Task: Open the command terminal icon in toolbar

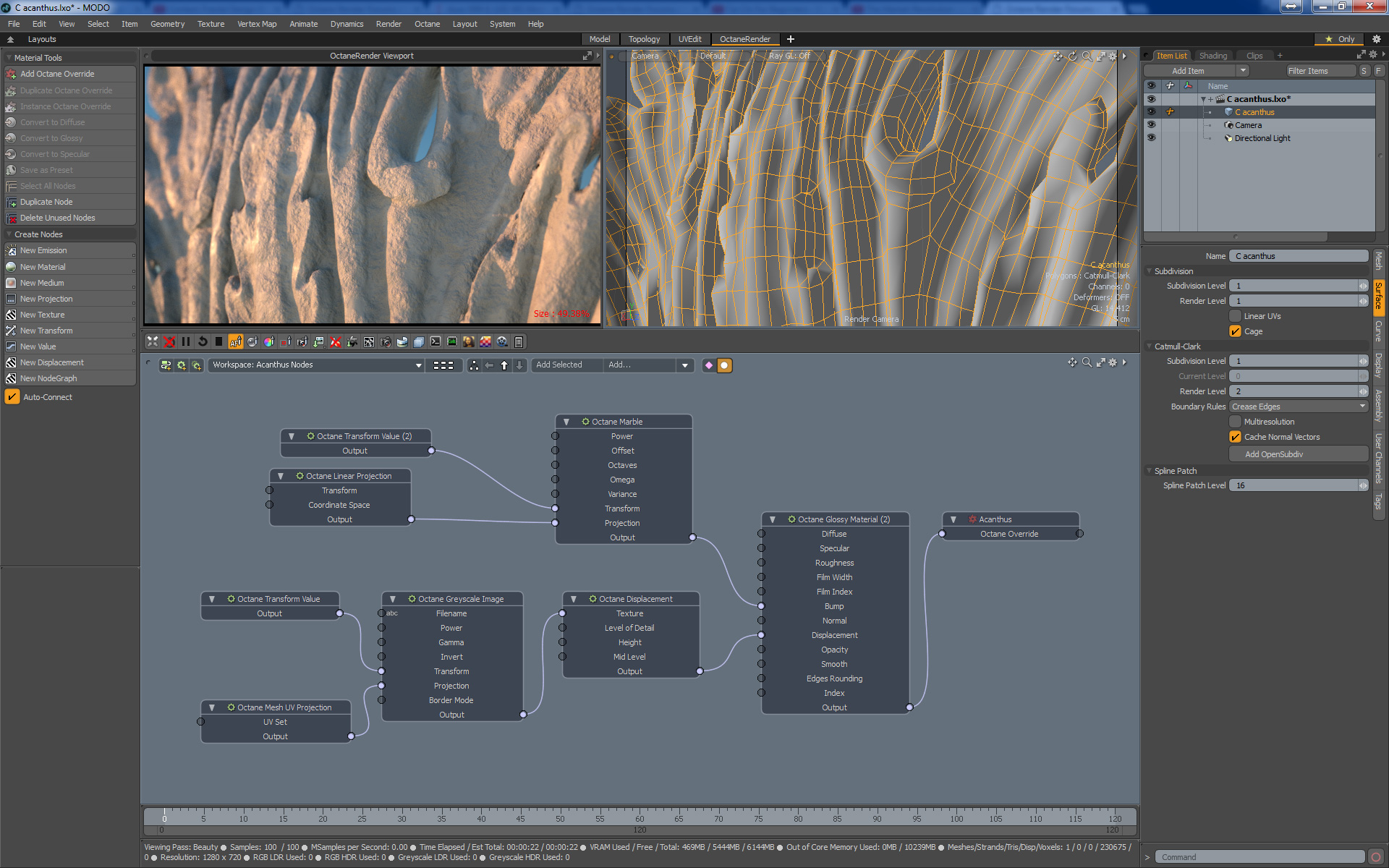Action: 436,342
